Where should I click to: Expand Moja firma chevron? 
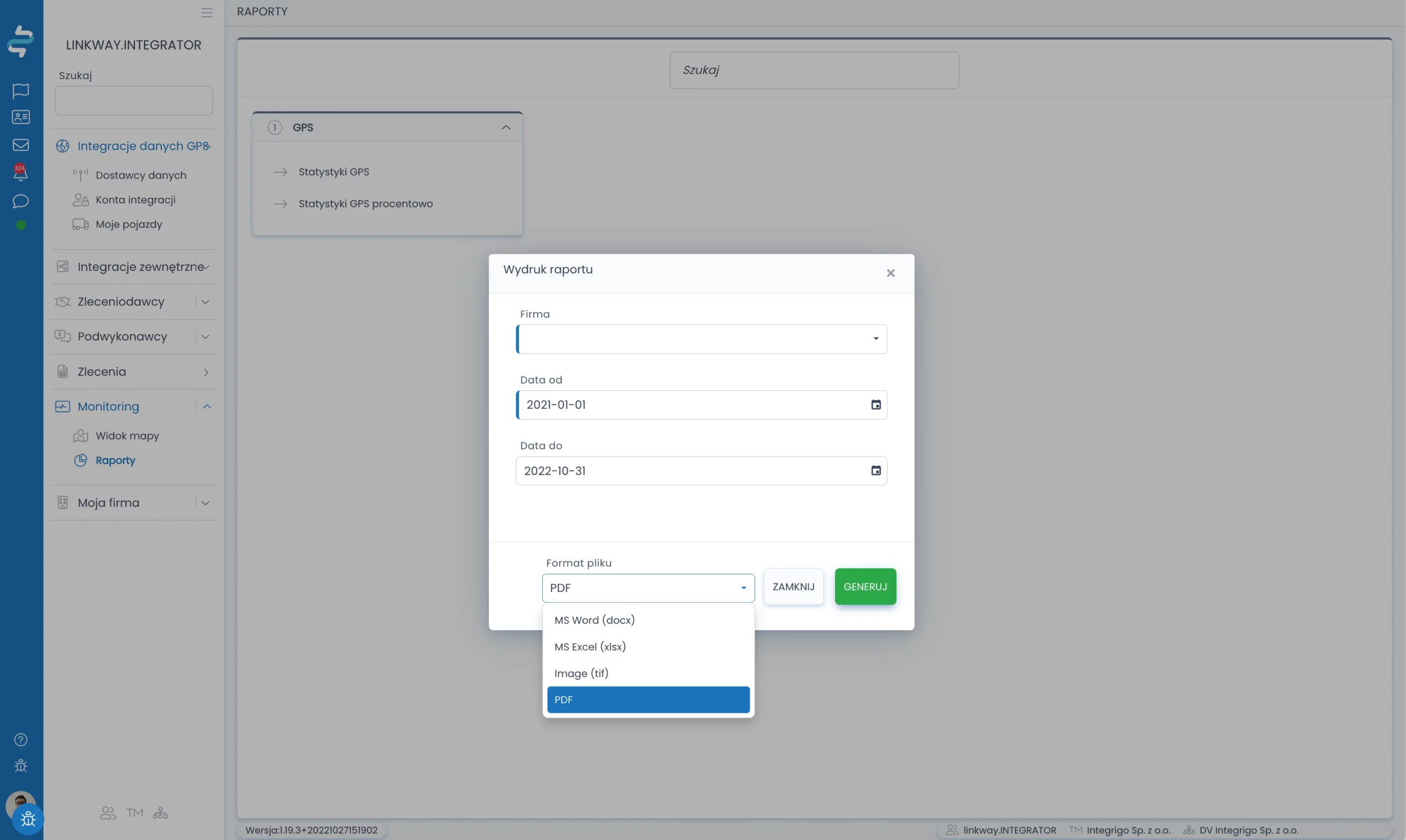pyautogui.click(x=205, y=503)
